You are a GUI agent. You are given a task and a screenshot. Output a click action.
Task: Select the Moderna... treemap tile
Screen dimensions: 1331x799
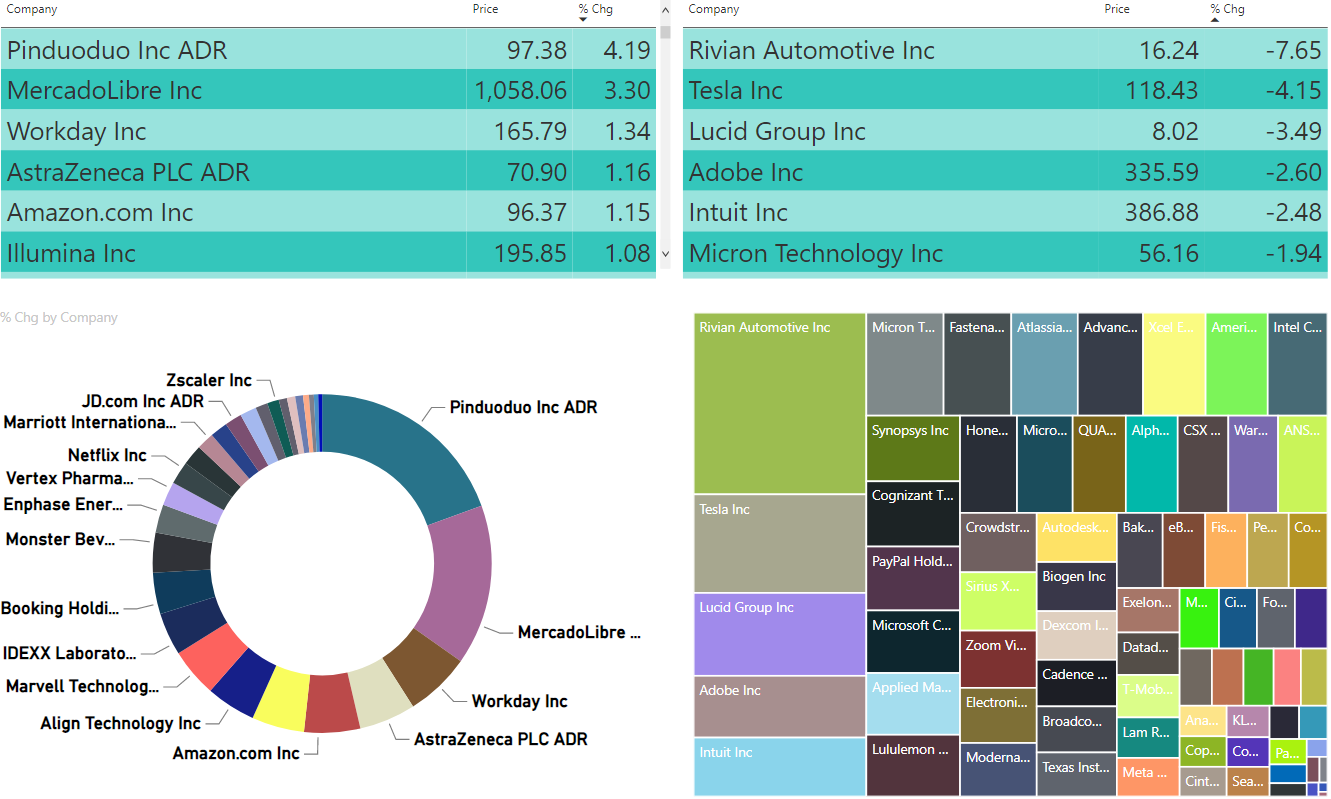[998, 770]
